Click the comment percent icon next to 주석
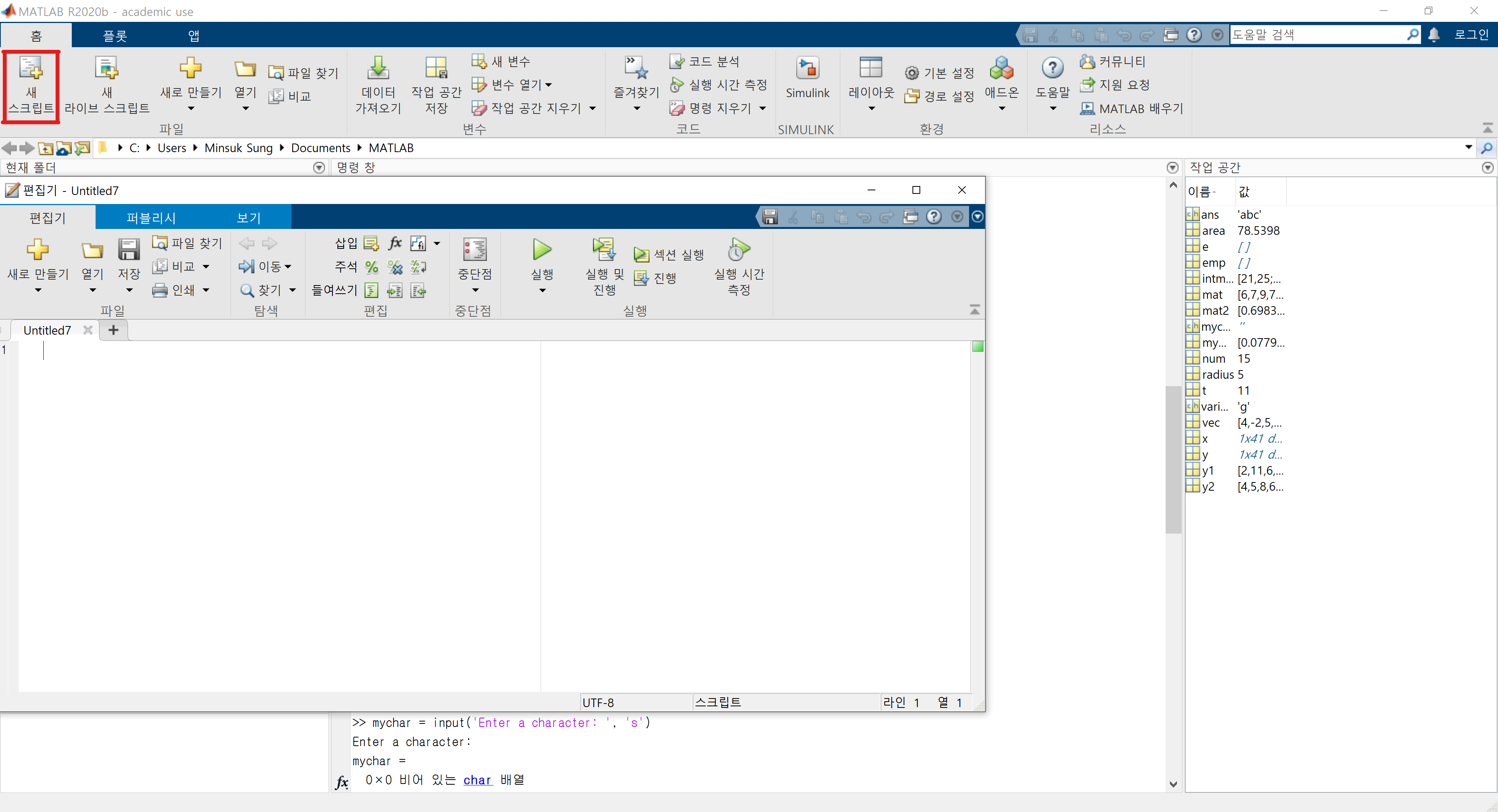1498x812 pixels. click(x=372, y=267)
